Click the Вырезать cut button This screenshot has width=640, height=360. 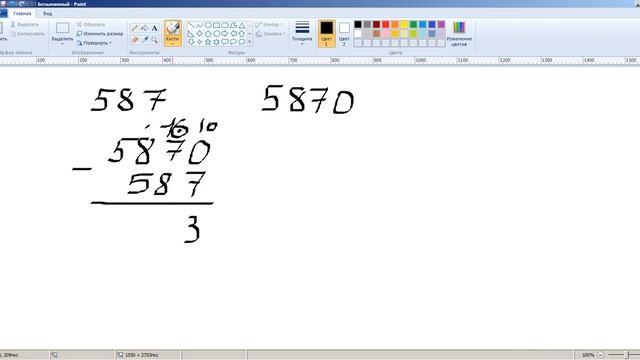(24, 25)
